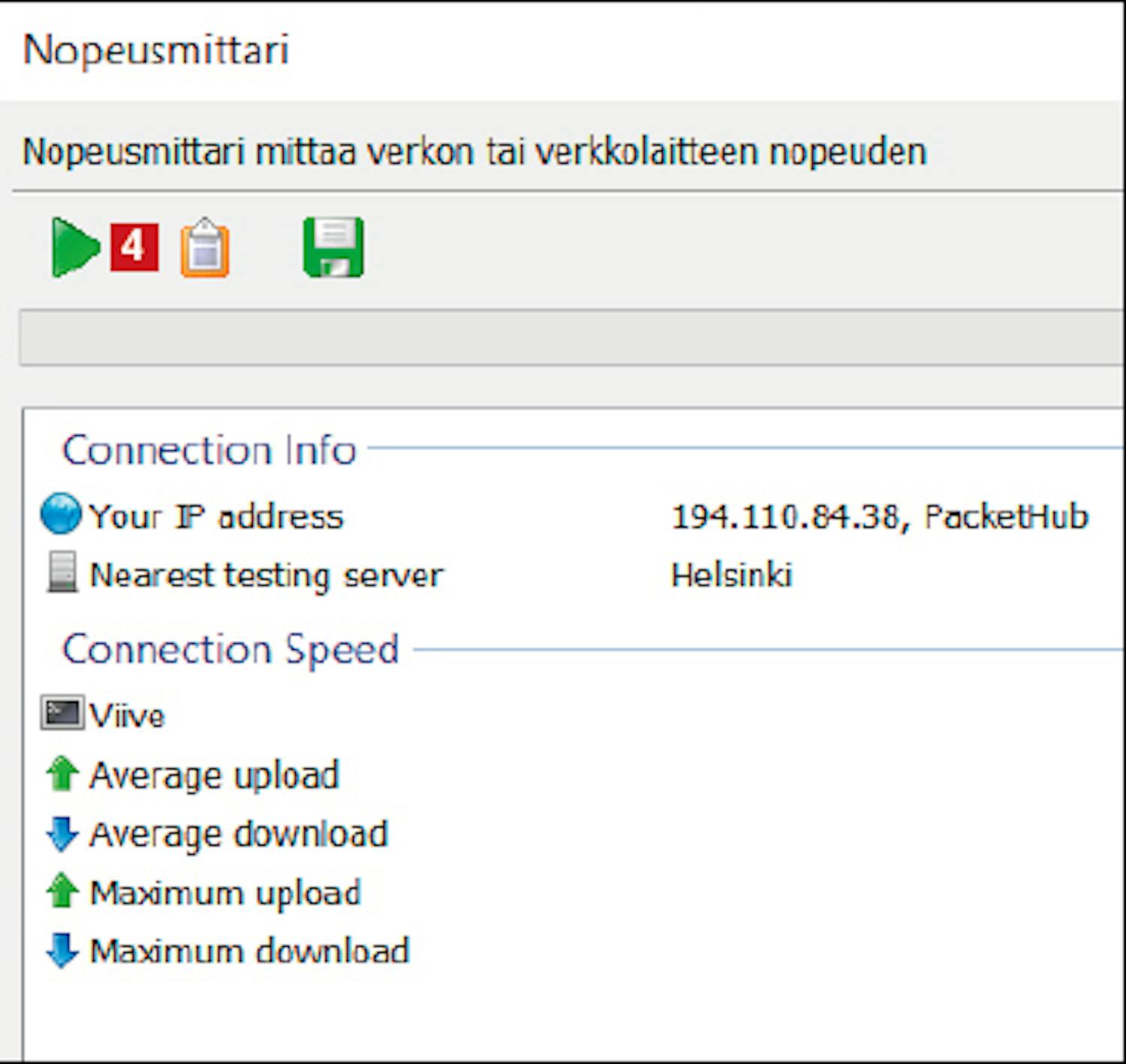Select the Your IP address row
Image resolution: width=1126 pixels, height=1064 pixels.
[x=216, y=516]
